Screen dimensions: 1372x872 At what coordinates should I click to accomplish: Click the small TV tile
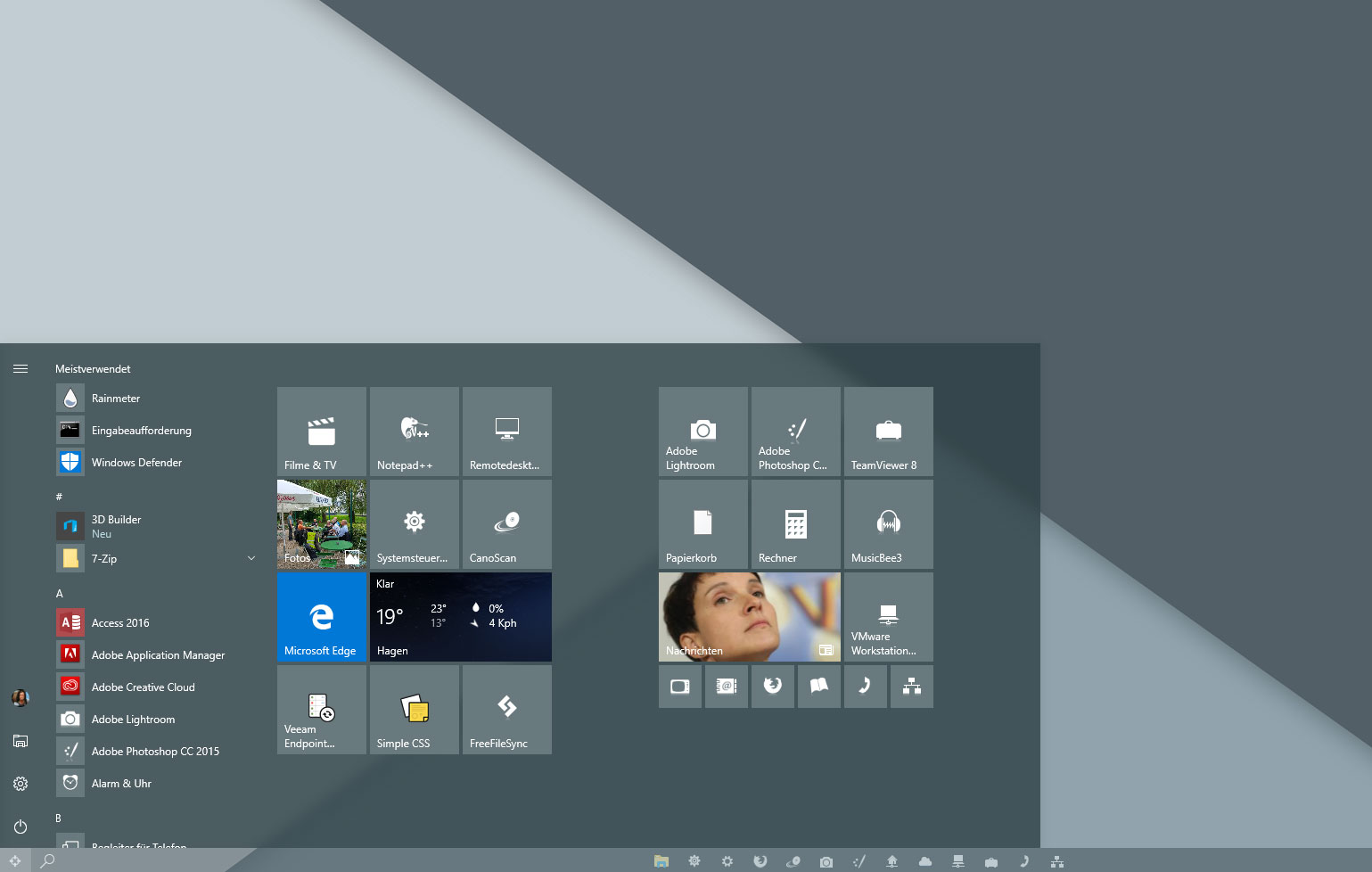point(680,687)
